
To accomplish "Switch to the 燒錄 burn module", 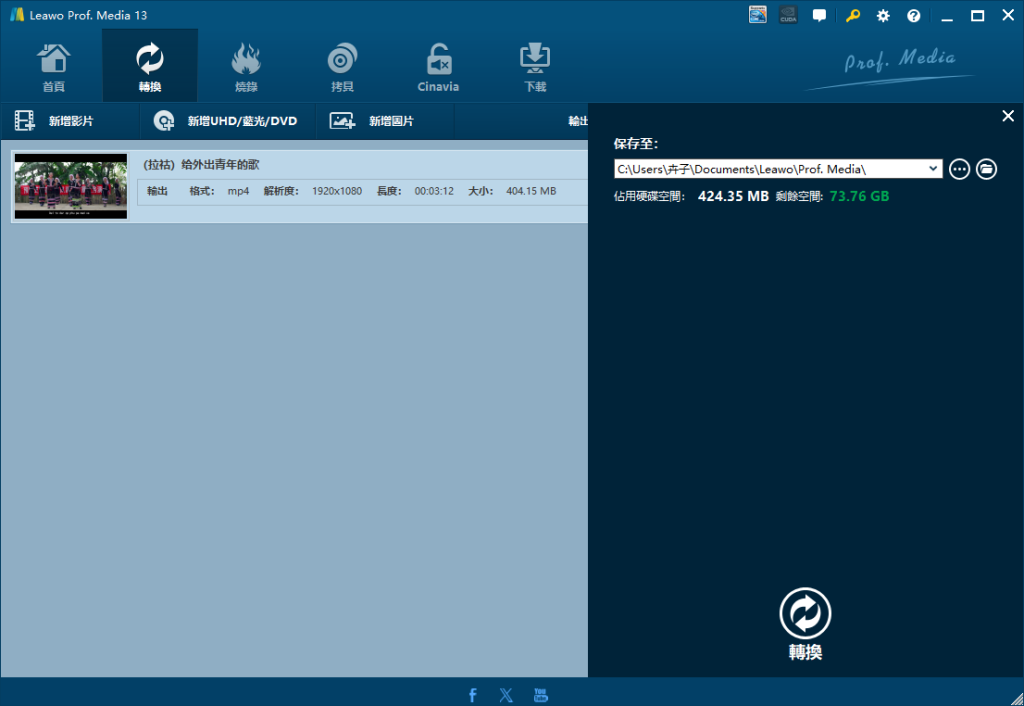I will tap(246, 66).
